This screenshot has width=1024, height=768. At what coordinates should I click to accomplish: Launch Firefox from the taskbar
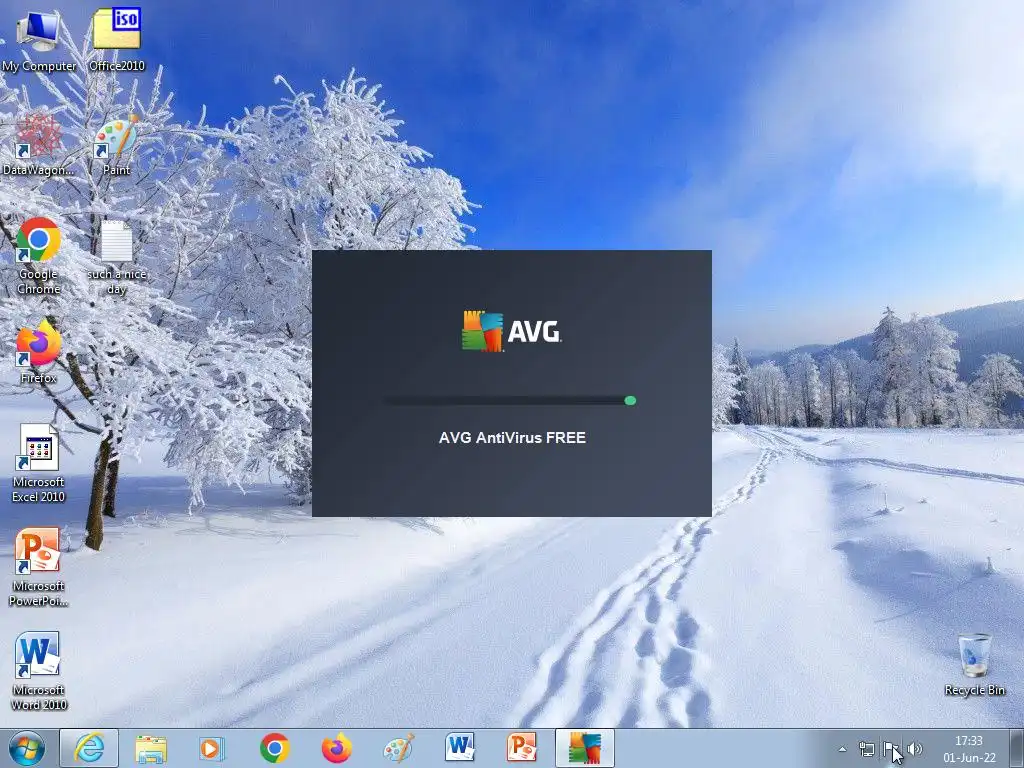click(x=336, y=748)
